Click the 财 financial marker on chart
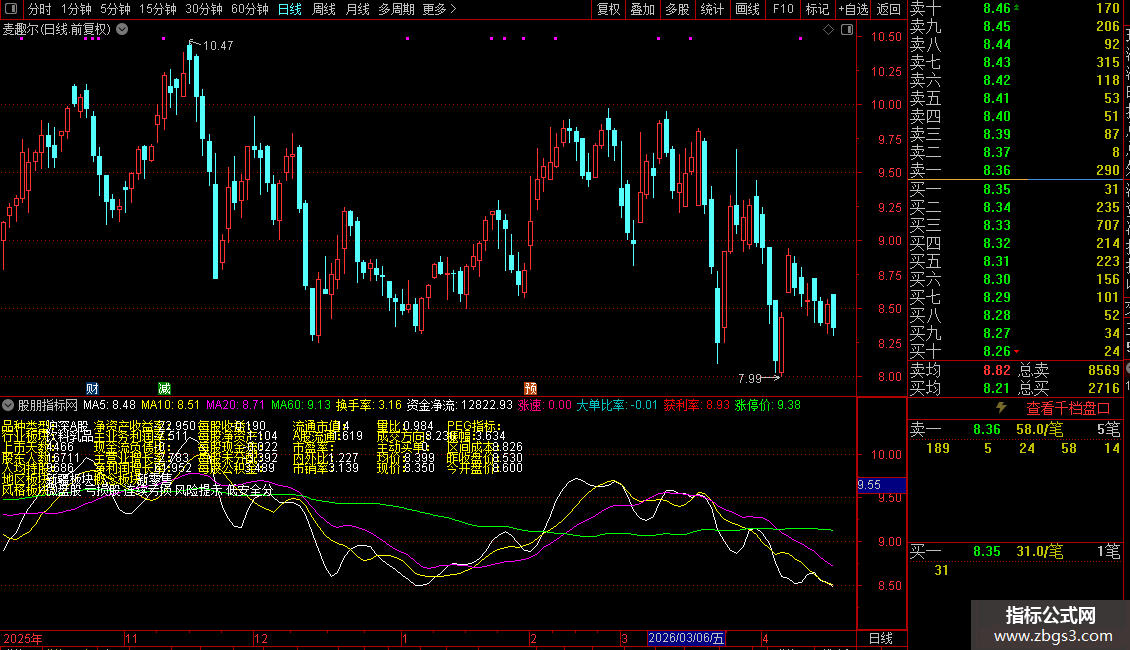The width and height of the screenshot is (1130, 650). pyautogui.click(x=92, y=388)
